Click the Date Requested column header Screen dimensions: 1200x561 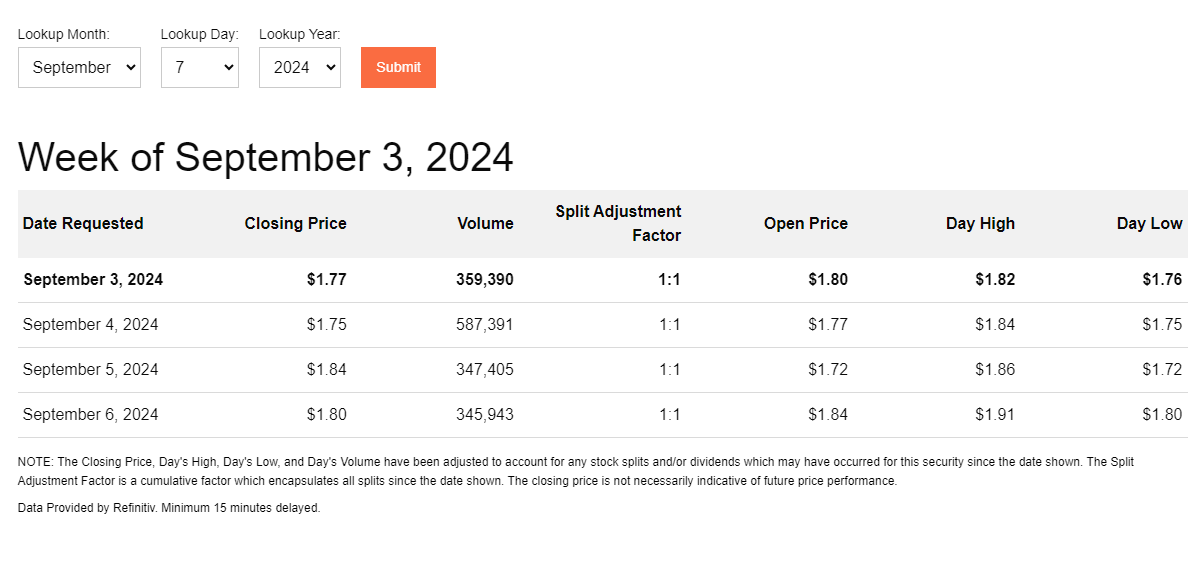83,223
